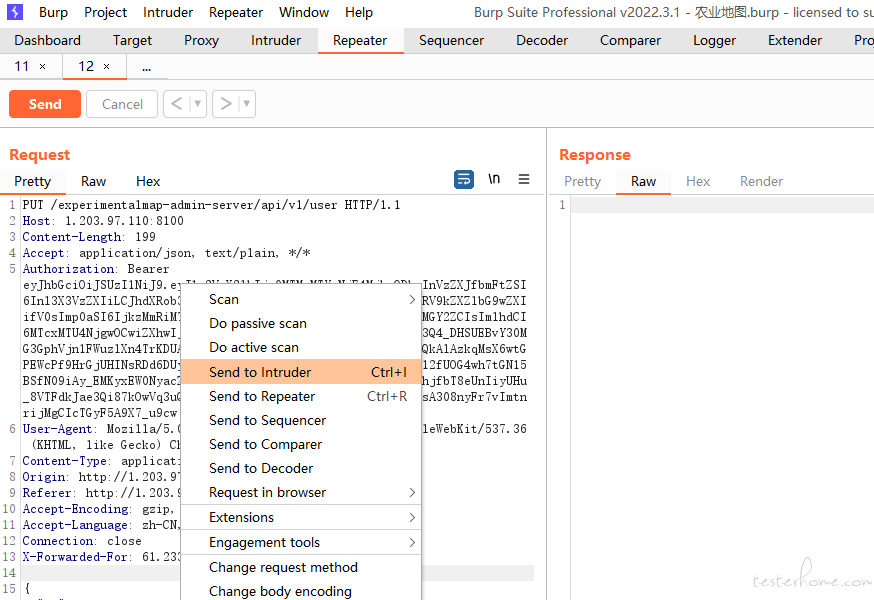The height and width of the screenshot is (600, 874).
Task: Click the Send button
Action: 45,104
